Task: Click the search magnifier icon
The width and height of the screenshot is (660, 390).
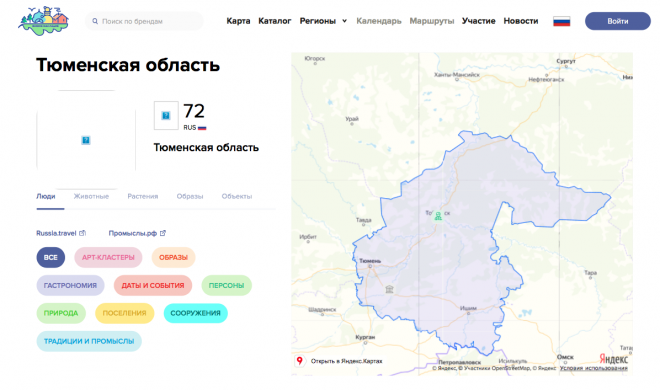Action: click(95, 21)
